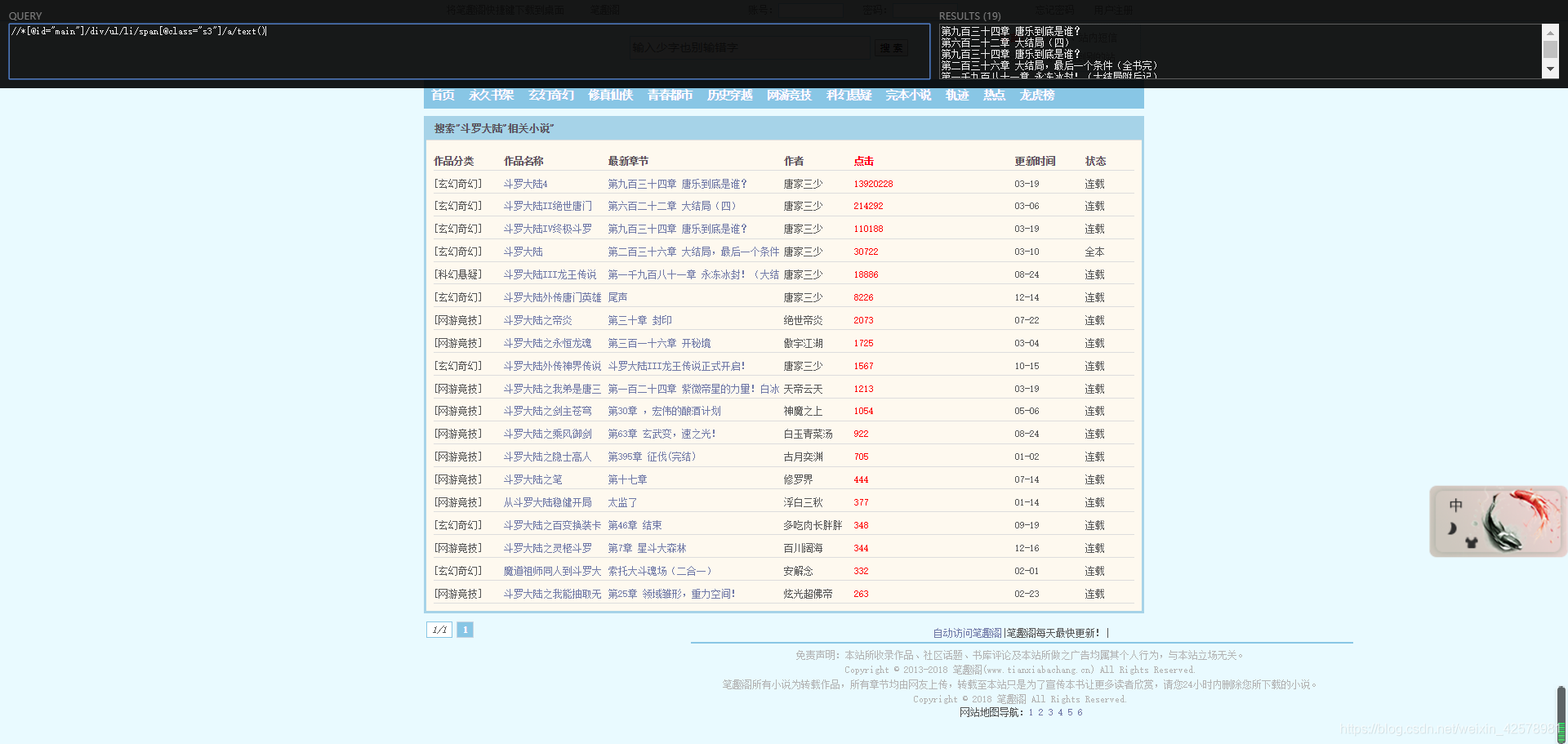
Task: Open the 轨迹 navigation item
Action: point(957,96)
